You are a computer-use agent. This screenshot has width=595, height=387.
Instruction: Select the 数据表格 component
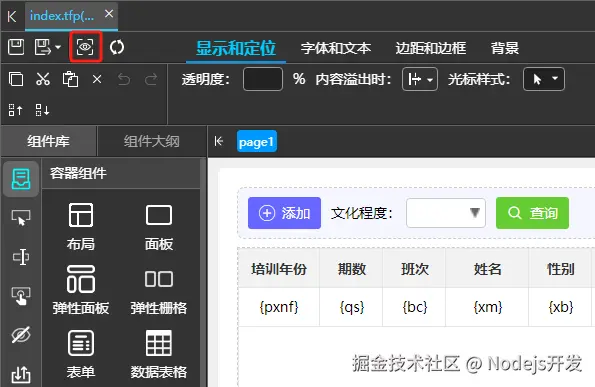pyautogui.click(x=159, y=355)
